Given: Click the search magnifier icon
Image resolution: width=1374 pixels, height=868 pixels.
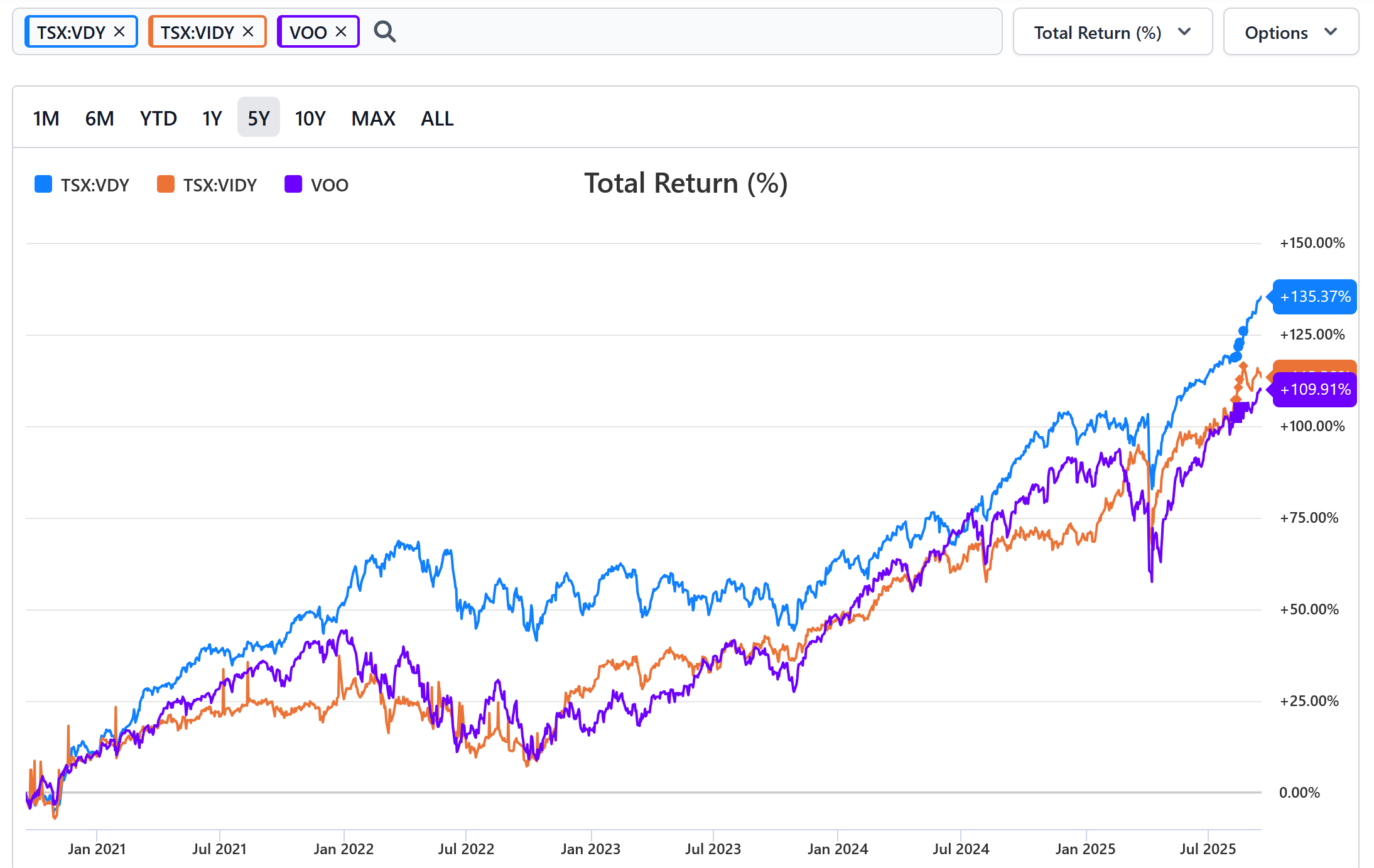Looking at the screenshot, I should click(384, 31).
